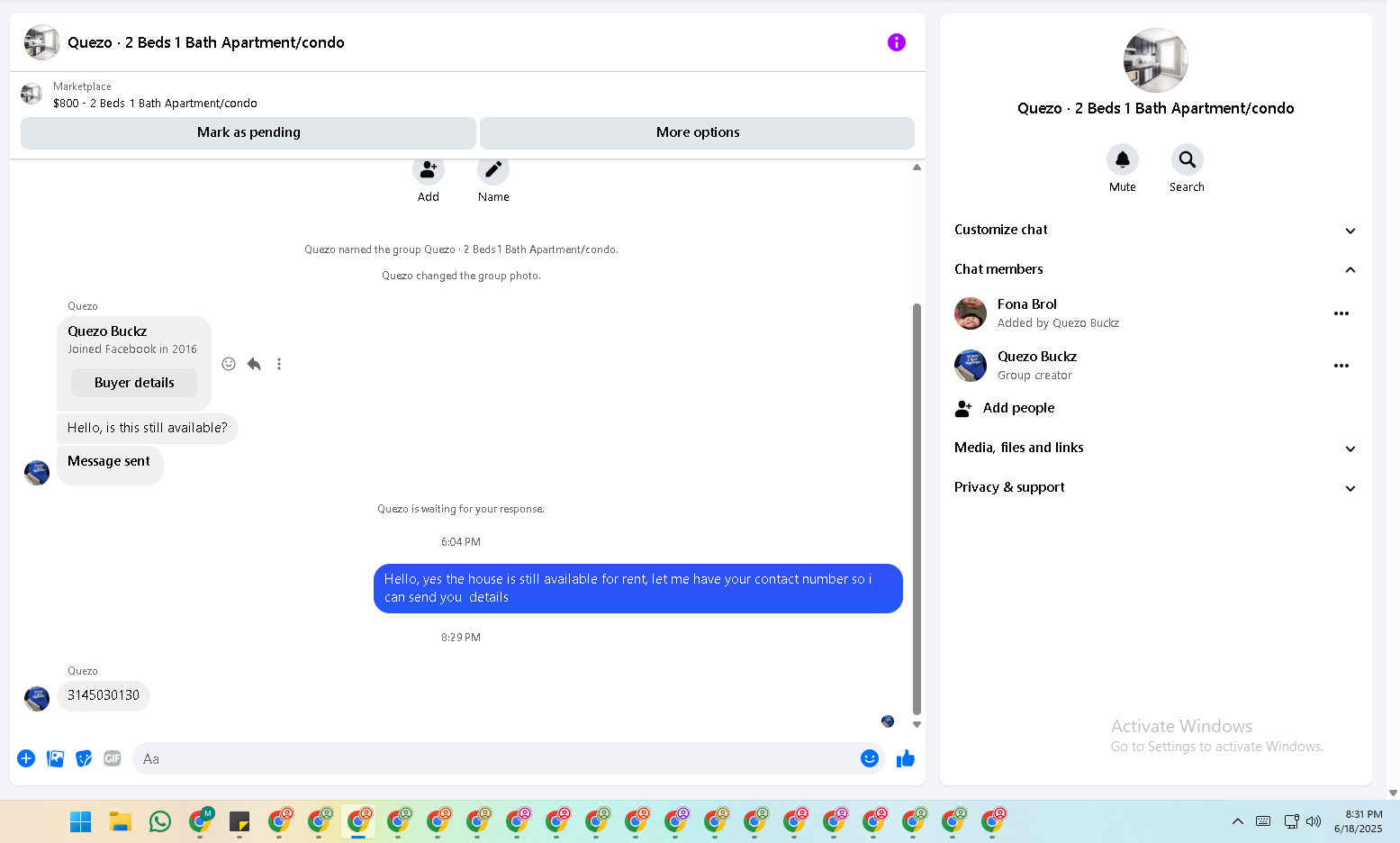The image size is (1400, 843).
Task: Click the Marketplace listing thumbnail
Action: point(32,94)
